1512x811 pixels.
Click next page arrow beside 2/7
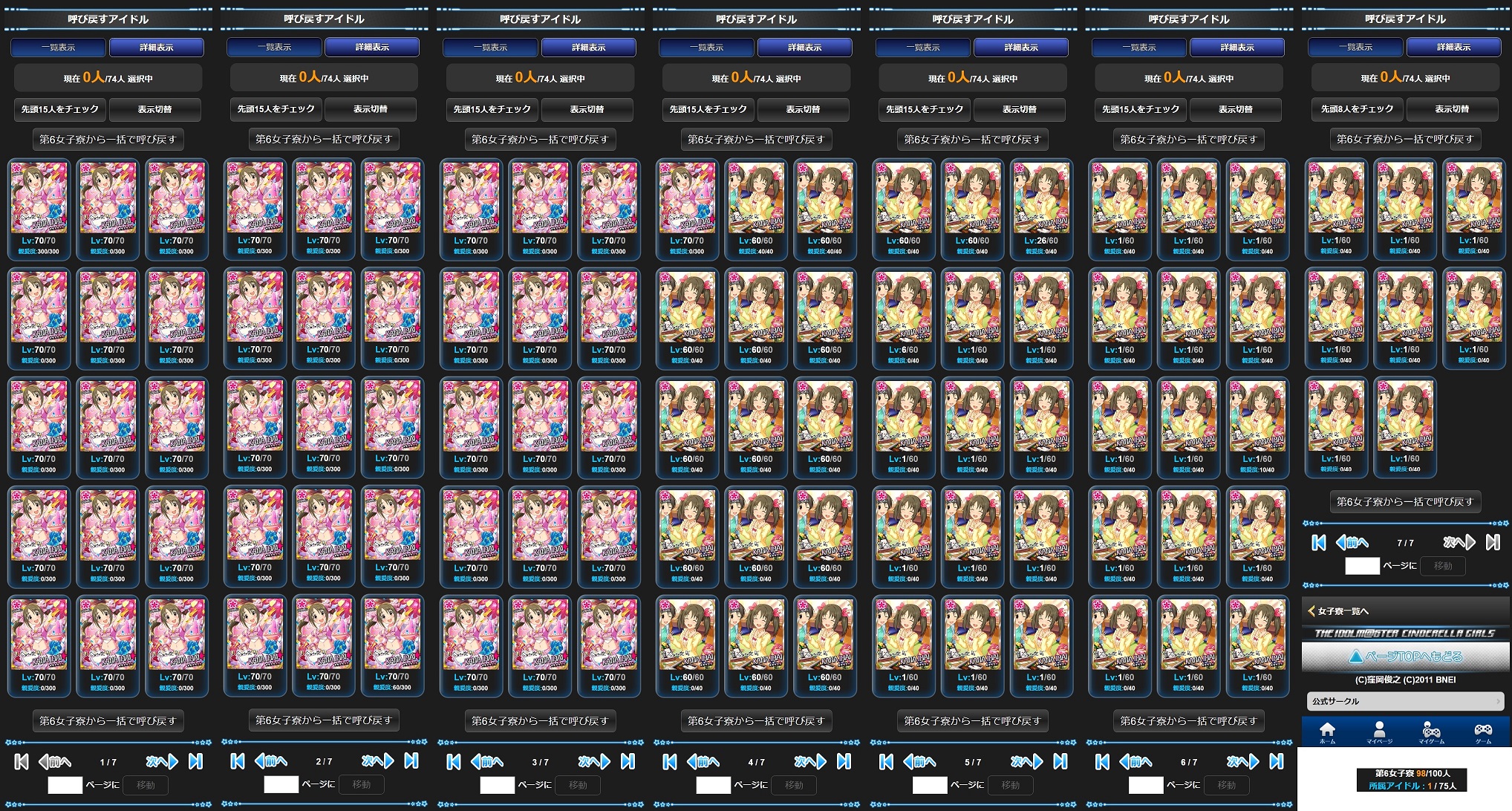pyautogui.click(x=379, y=760)
